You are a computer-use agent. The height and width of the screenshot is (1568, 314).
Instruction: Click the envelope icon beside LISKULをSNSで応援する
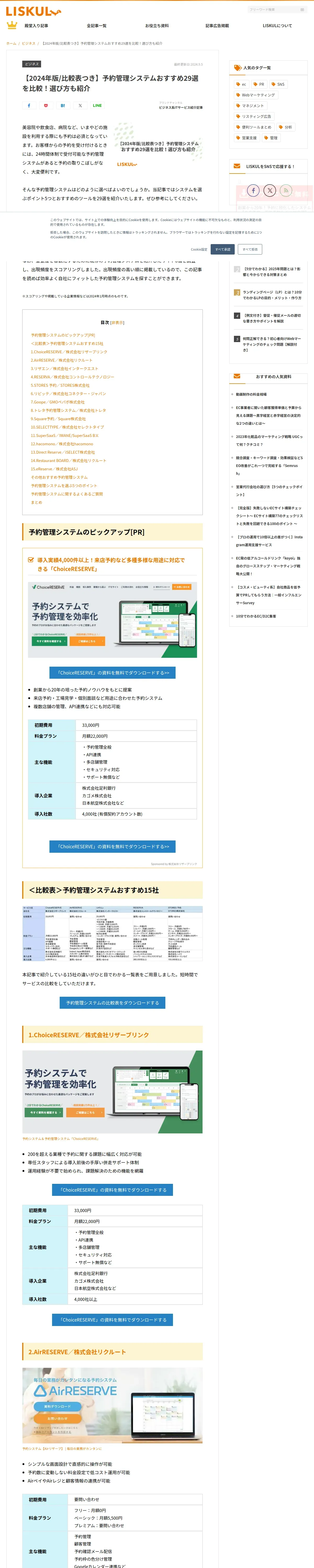click(x=237, y=166)
